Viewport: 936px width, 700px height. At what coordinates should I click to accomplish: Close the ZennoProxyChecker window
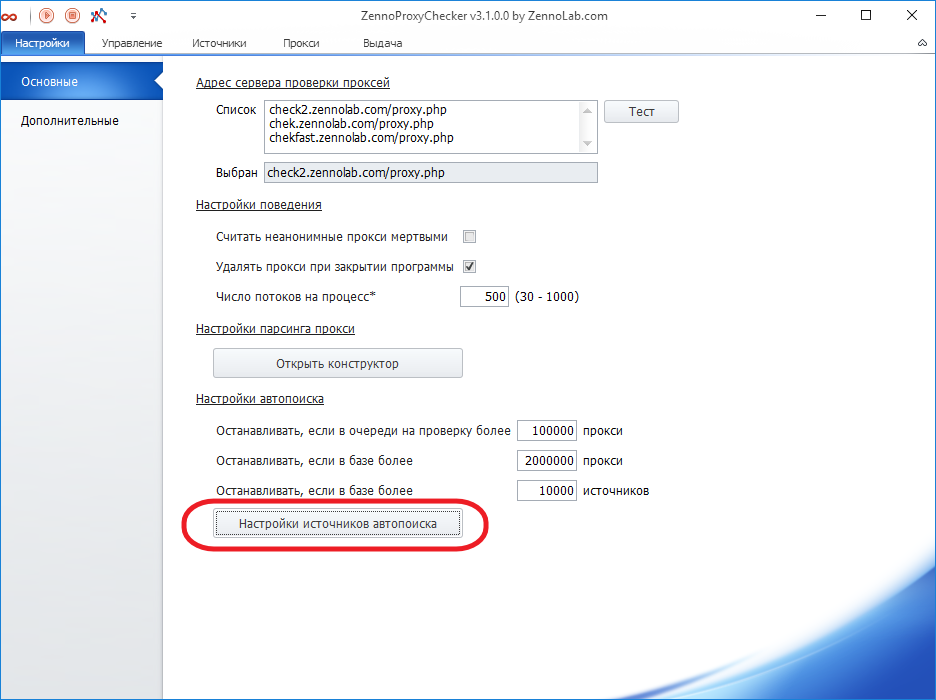coord(912,16)
